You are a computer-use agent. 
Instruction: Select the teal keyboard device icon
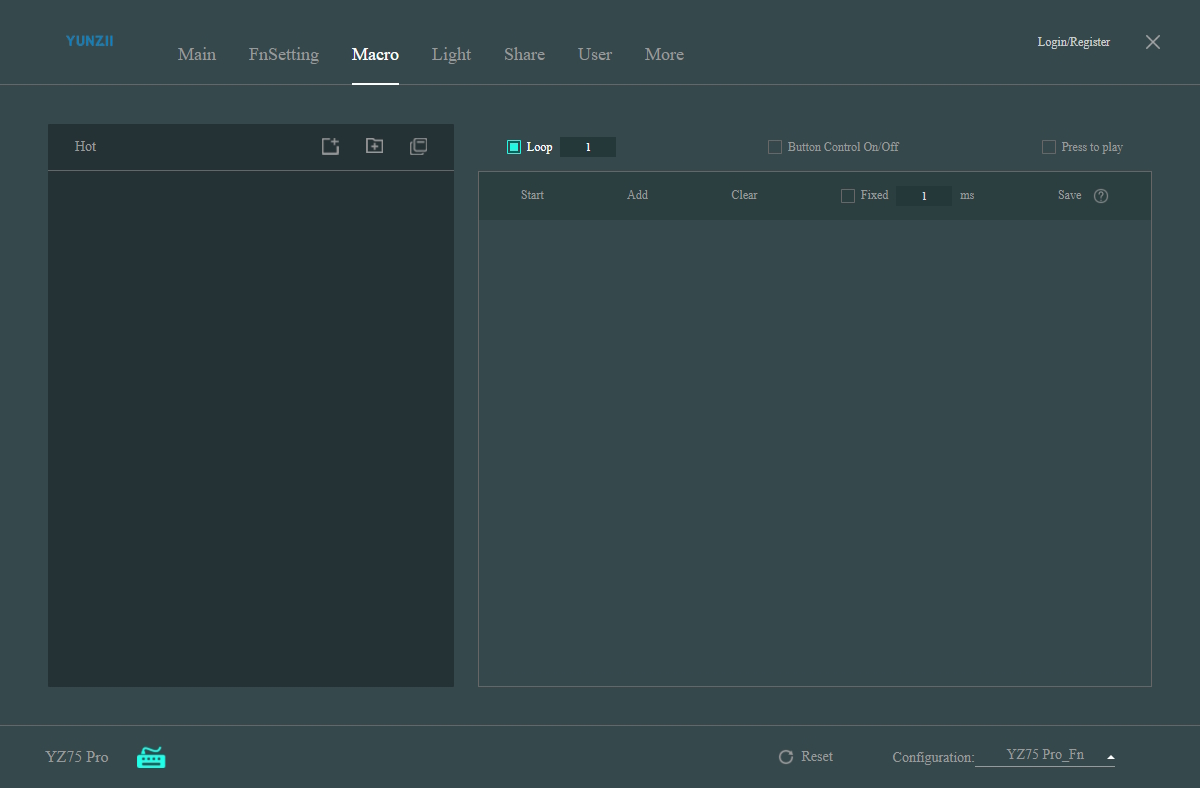coord(151,757)
